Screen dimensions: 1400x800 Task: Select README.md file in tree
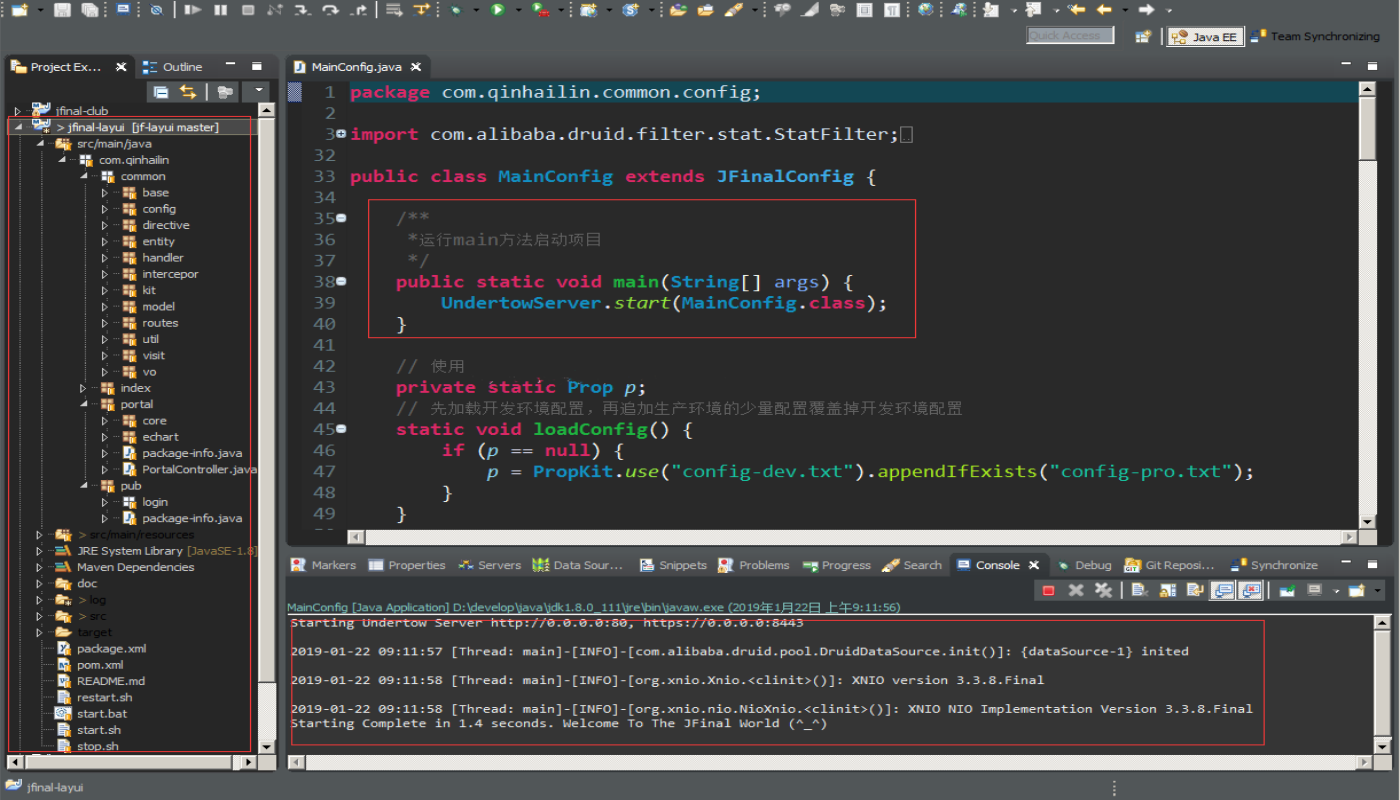[110, 681]
